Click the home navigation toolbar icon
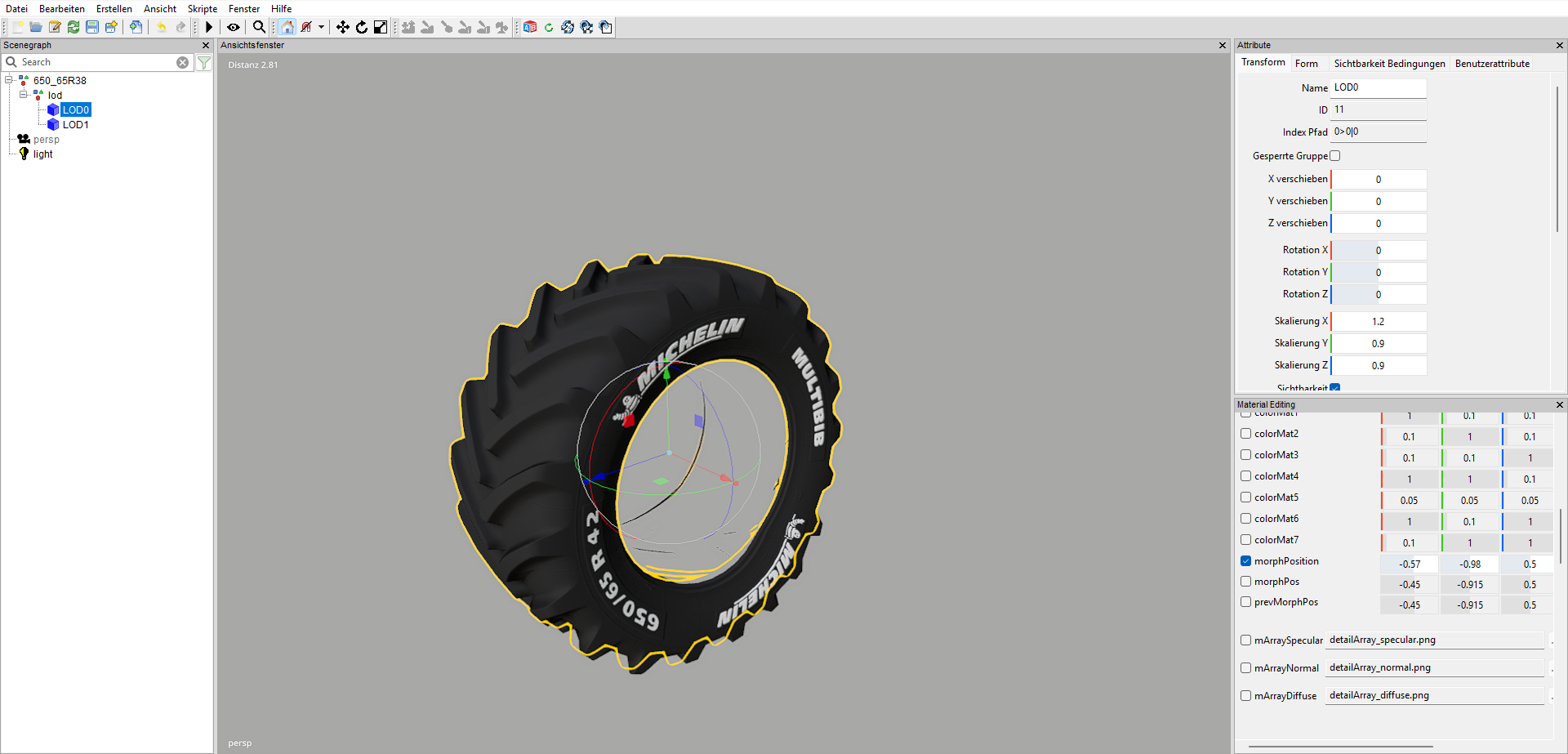The height and width of the screenshot is (754, 1568). click(x=287, y=27)
